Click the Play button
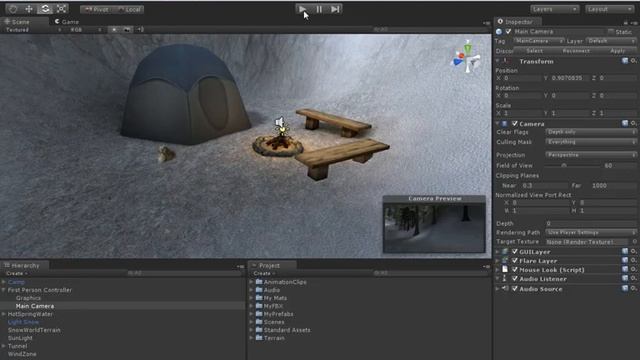The height and width of the screenshot is (360, 640). click(302, 9)
